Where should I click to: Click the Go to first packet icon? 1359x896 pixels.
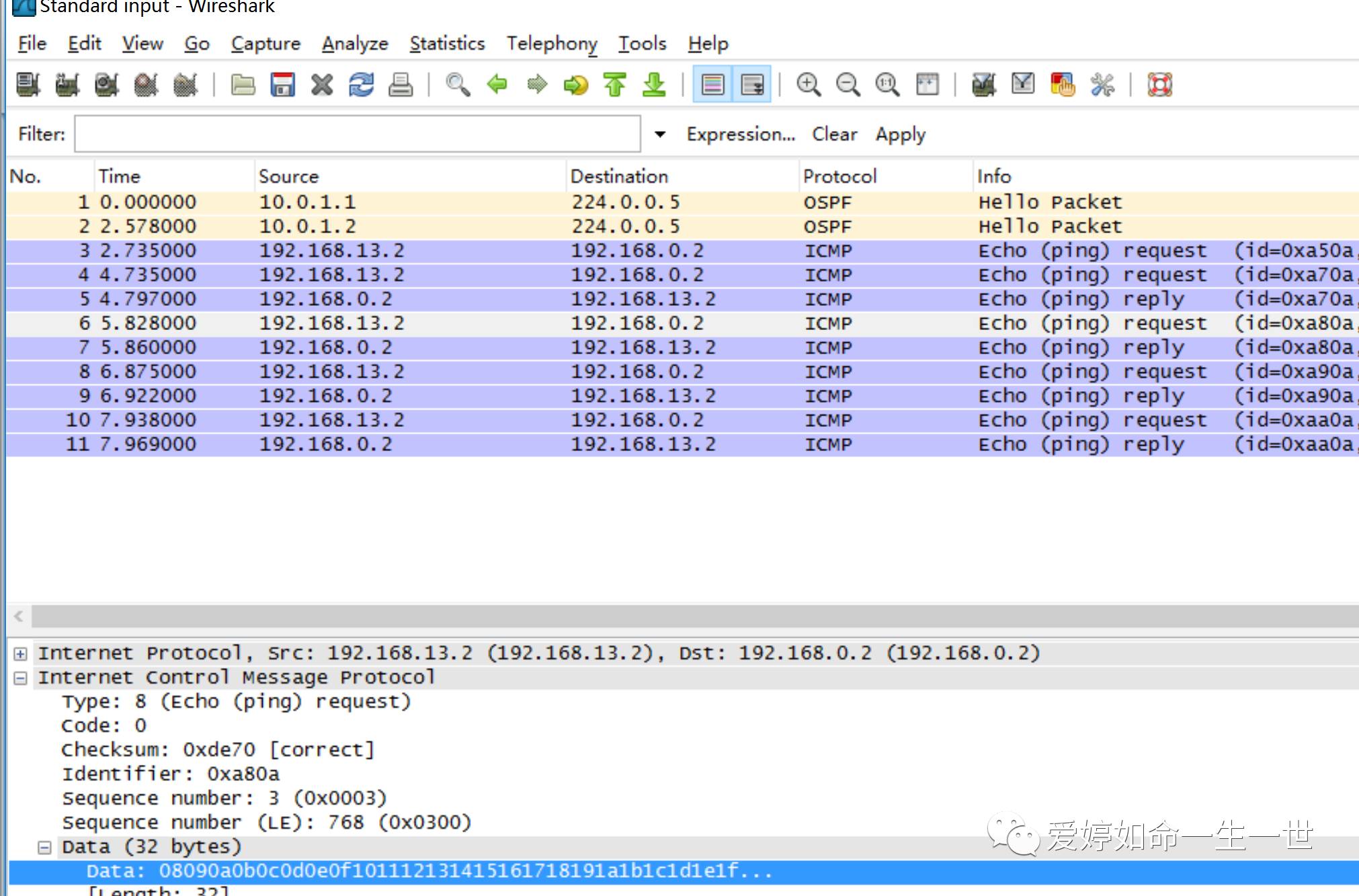pyautogui.click(x=614, y=85)
